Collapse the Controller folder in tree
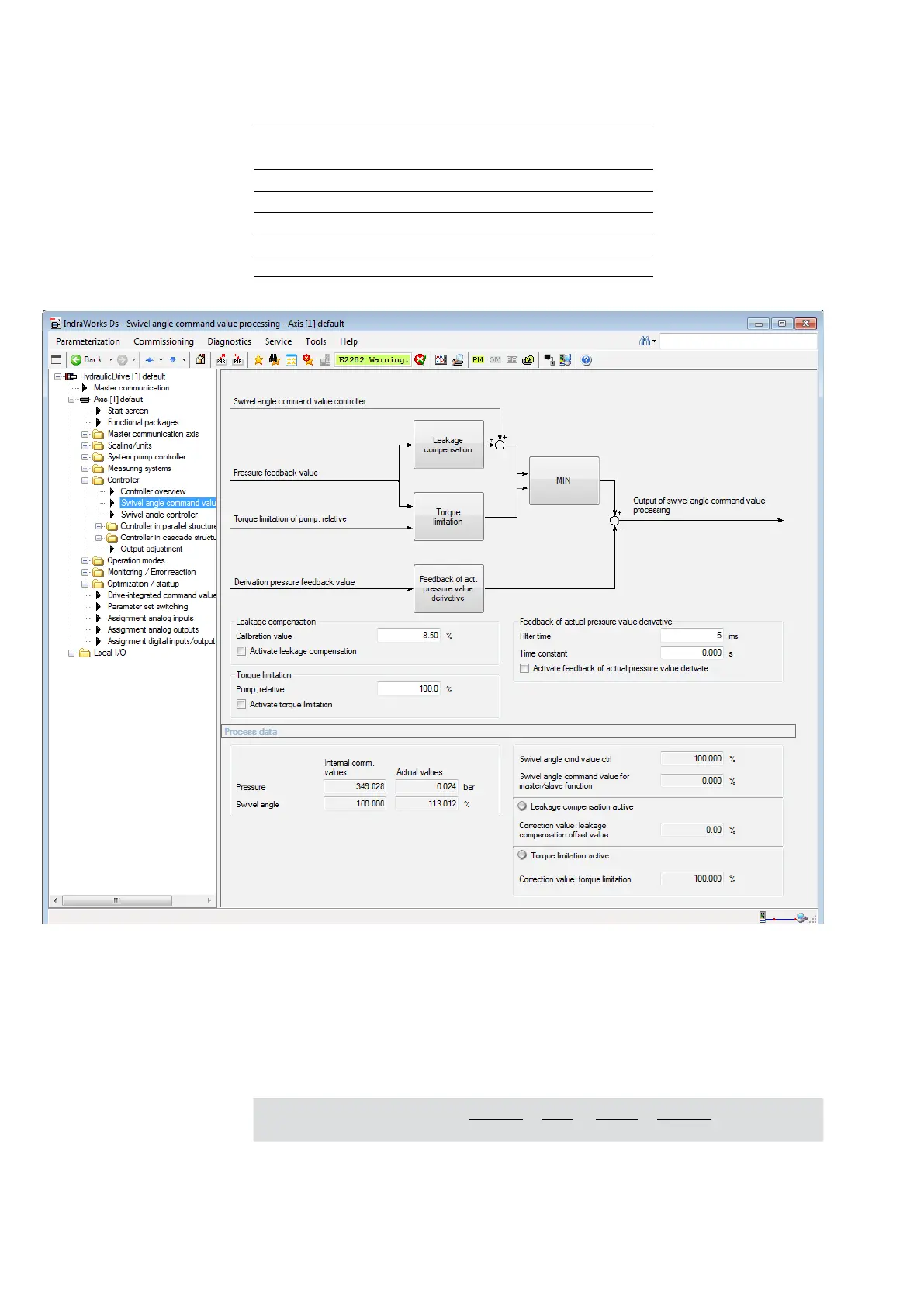 pyautogui.click(x=85, y=480)
